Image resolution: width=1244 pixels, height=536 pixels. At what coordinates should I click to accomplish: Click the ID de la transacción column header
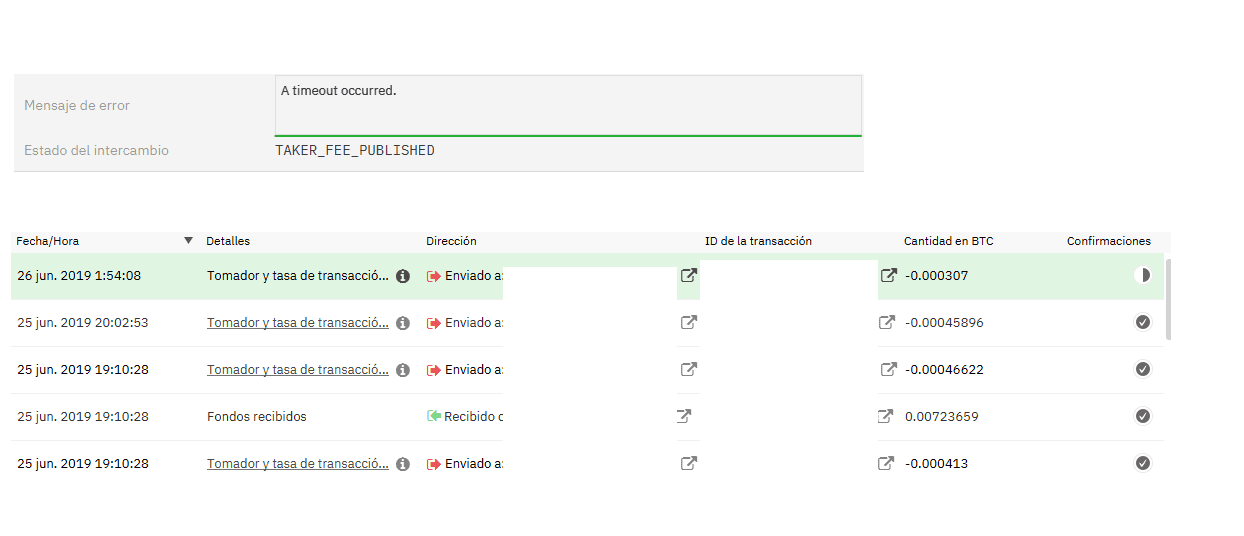tap(758, 241)
